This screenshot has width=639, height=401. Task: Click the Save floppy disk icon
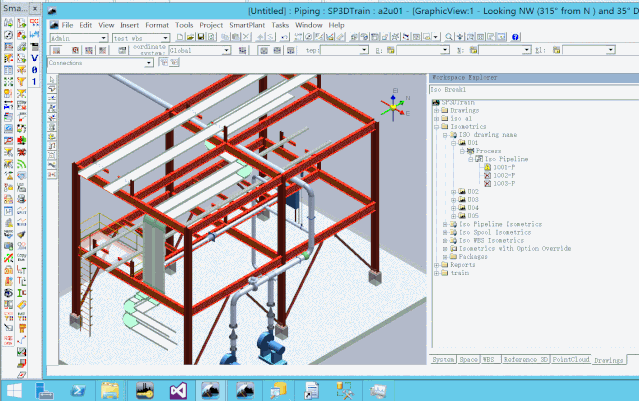pos(201,37)
